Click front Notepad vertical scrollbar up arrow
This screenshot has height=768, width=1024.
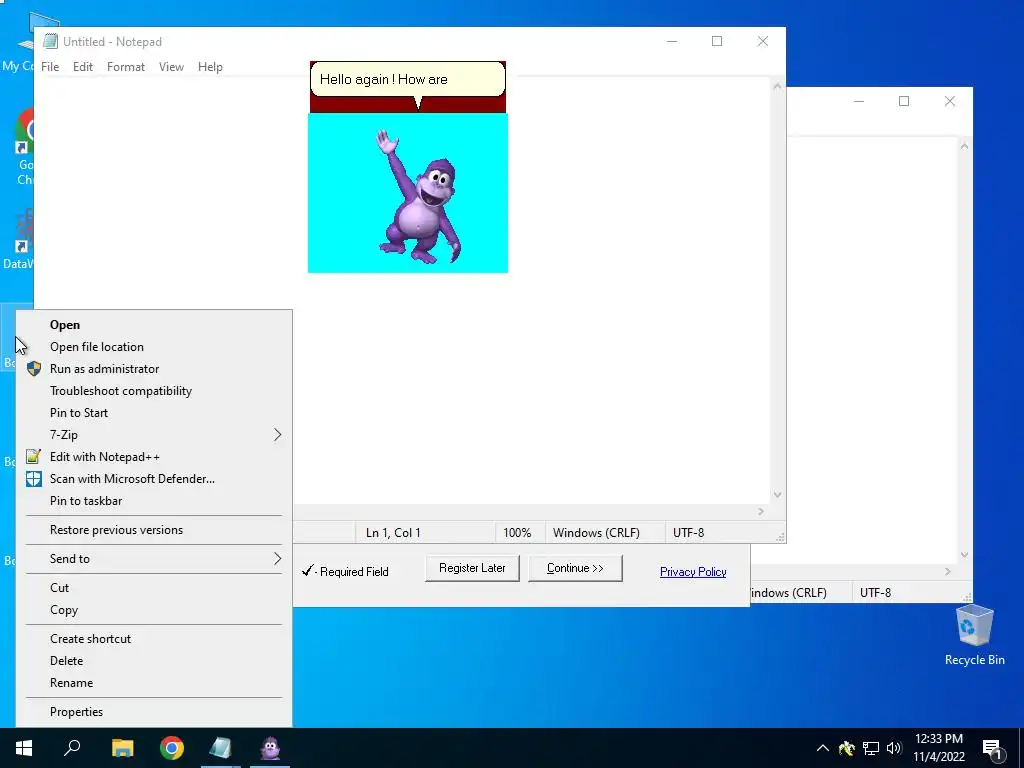[777, 86]
